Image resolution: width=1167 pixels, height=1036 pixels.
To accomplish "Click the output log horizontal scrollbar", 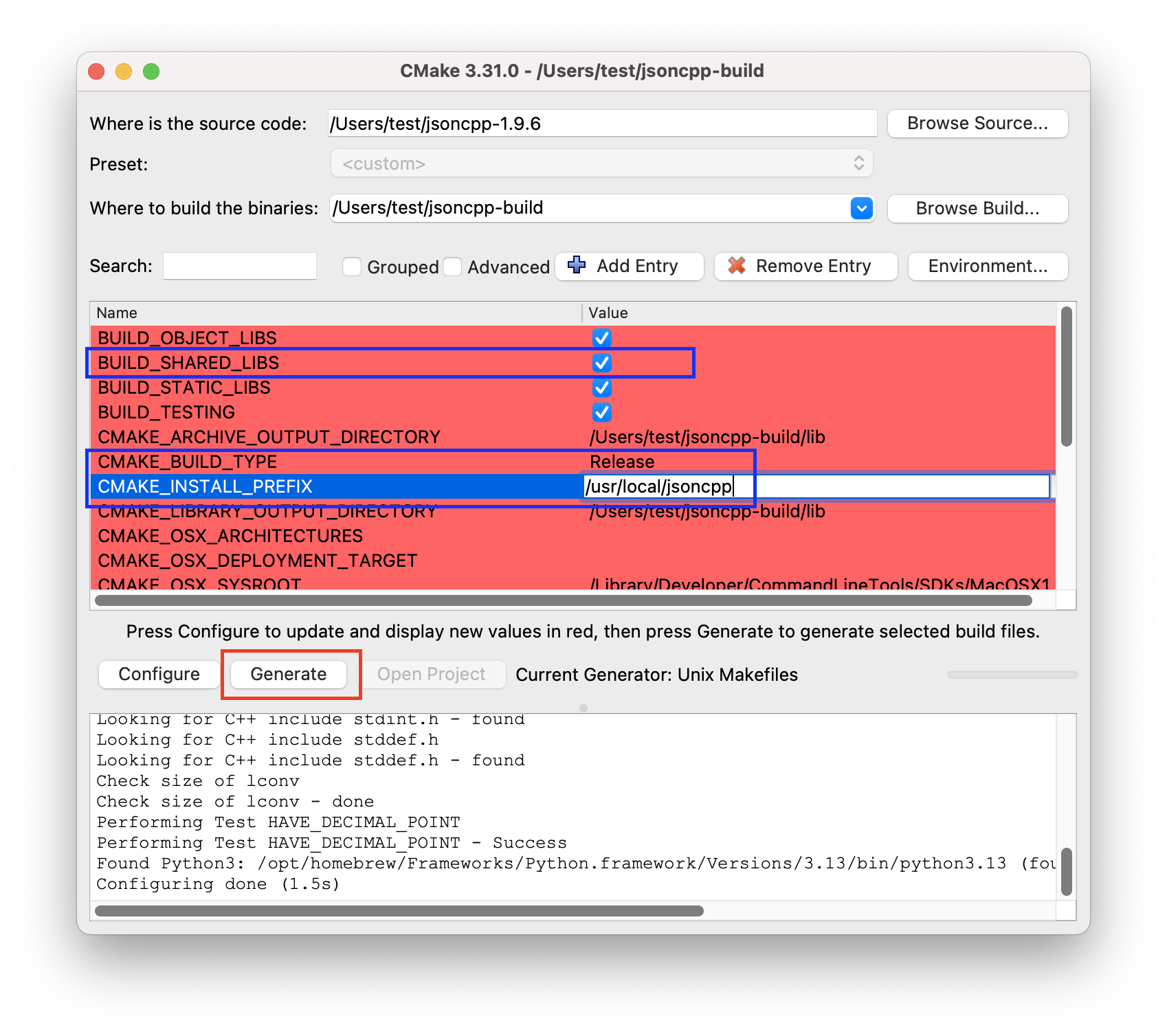I will (x=399, y=911).
